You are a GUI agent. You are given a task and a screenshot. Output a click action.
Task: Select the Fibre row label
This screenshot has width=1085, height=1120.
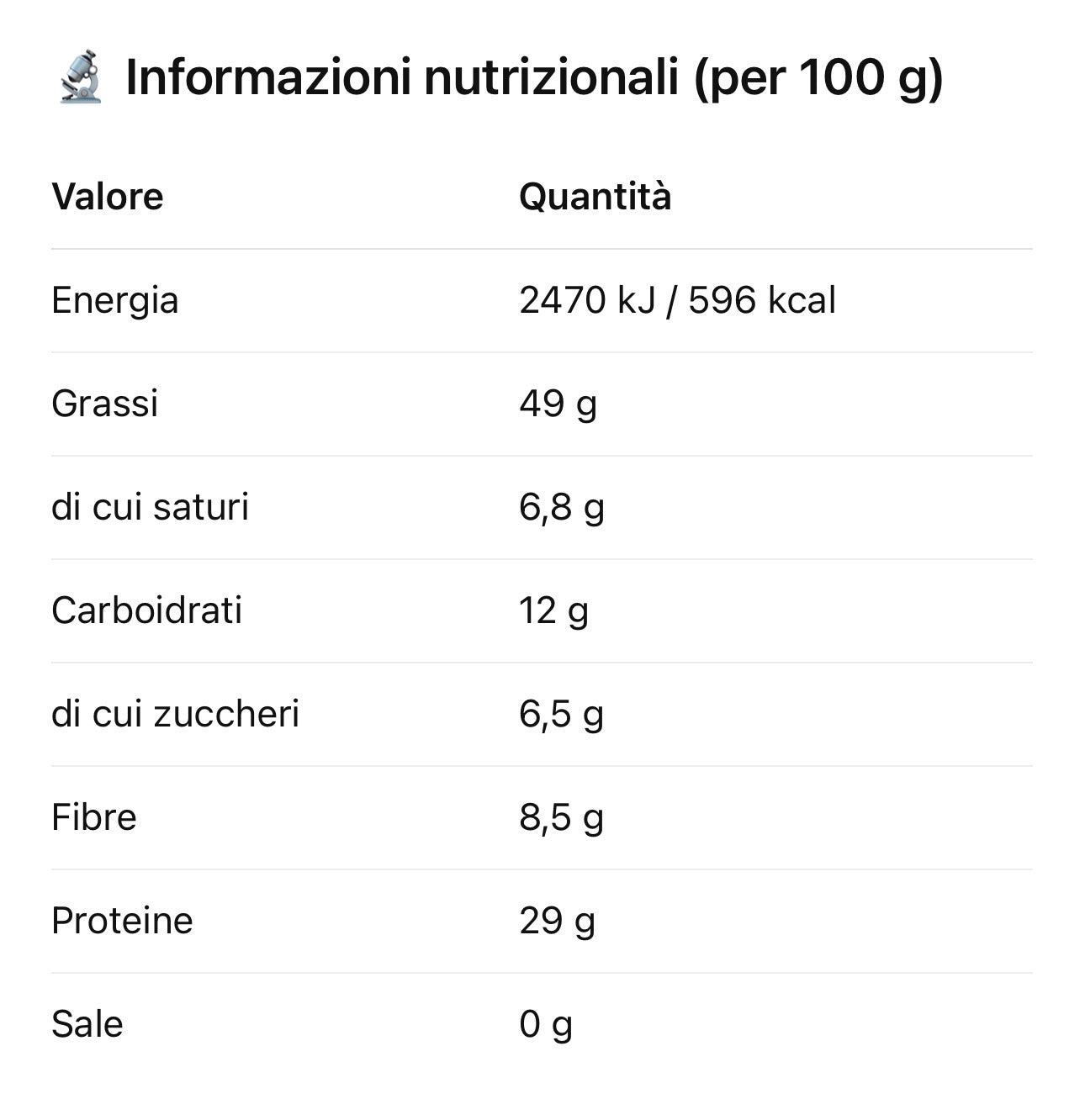coord(94,818)
